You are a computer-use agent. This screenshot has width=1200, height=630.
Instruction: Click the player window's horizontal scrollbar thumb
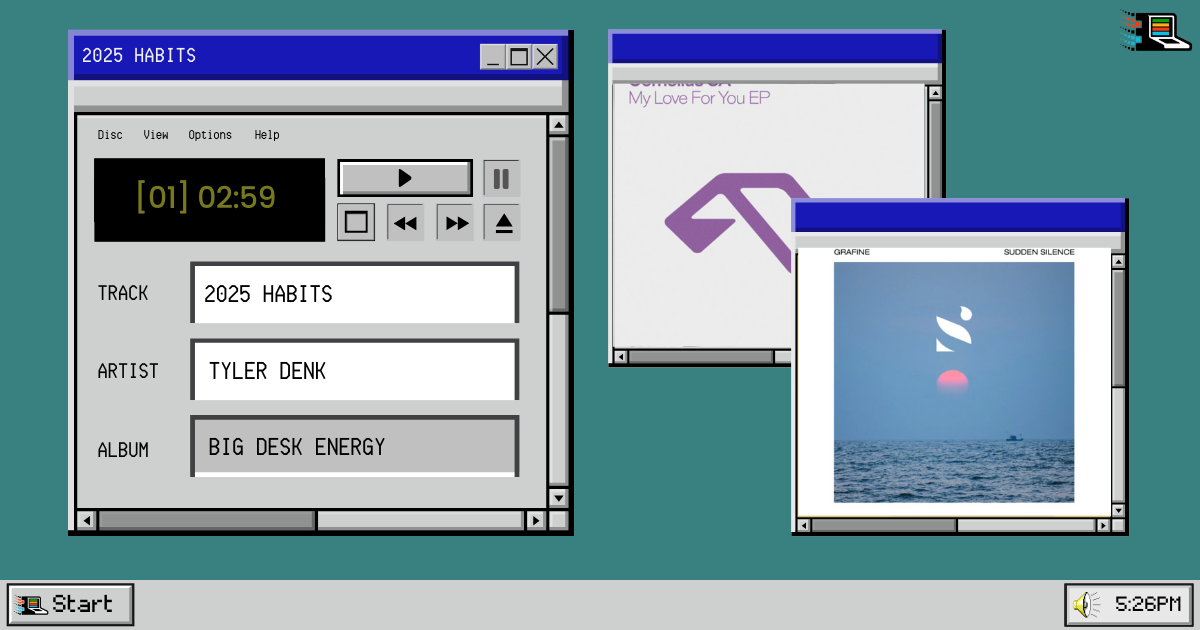(x=206, y=520)
